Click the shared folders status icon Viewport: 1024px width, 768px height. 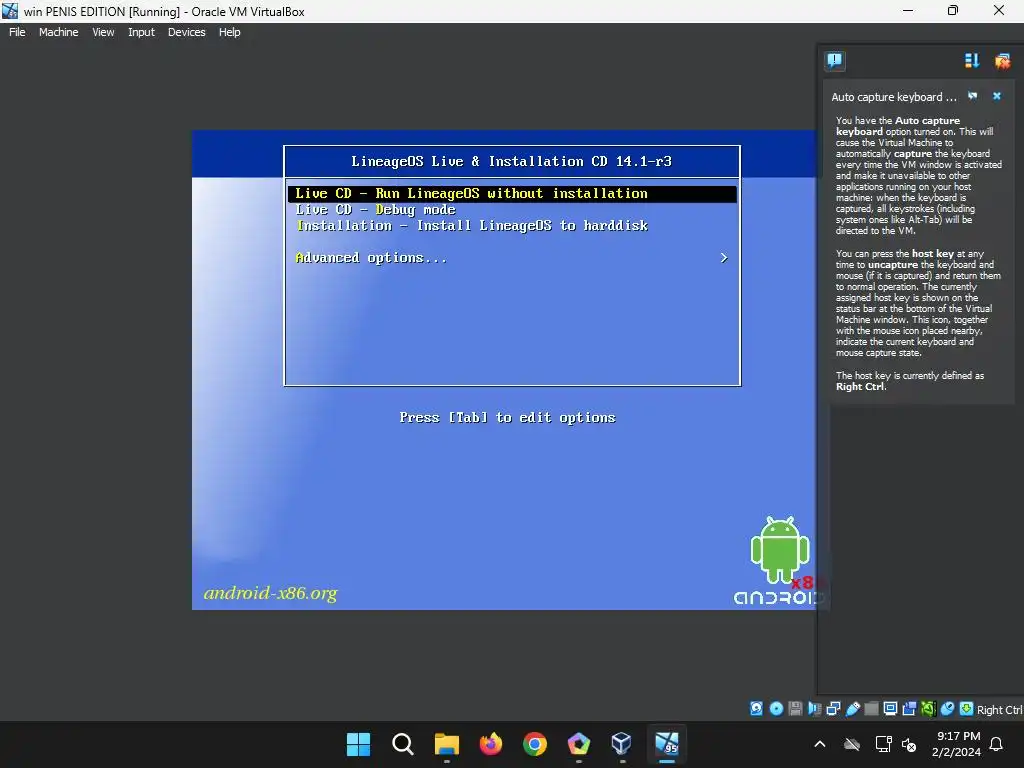[x=871, y=709]
